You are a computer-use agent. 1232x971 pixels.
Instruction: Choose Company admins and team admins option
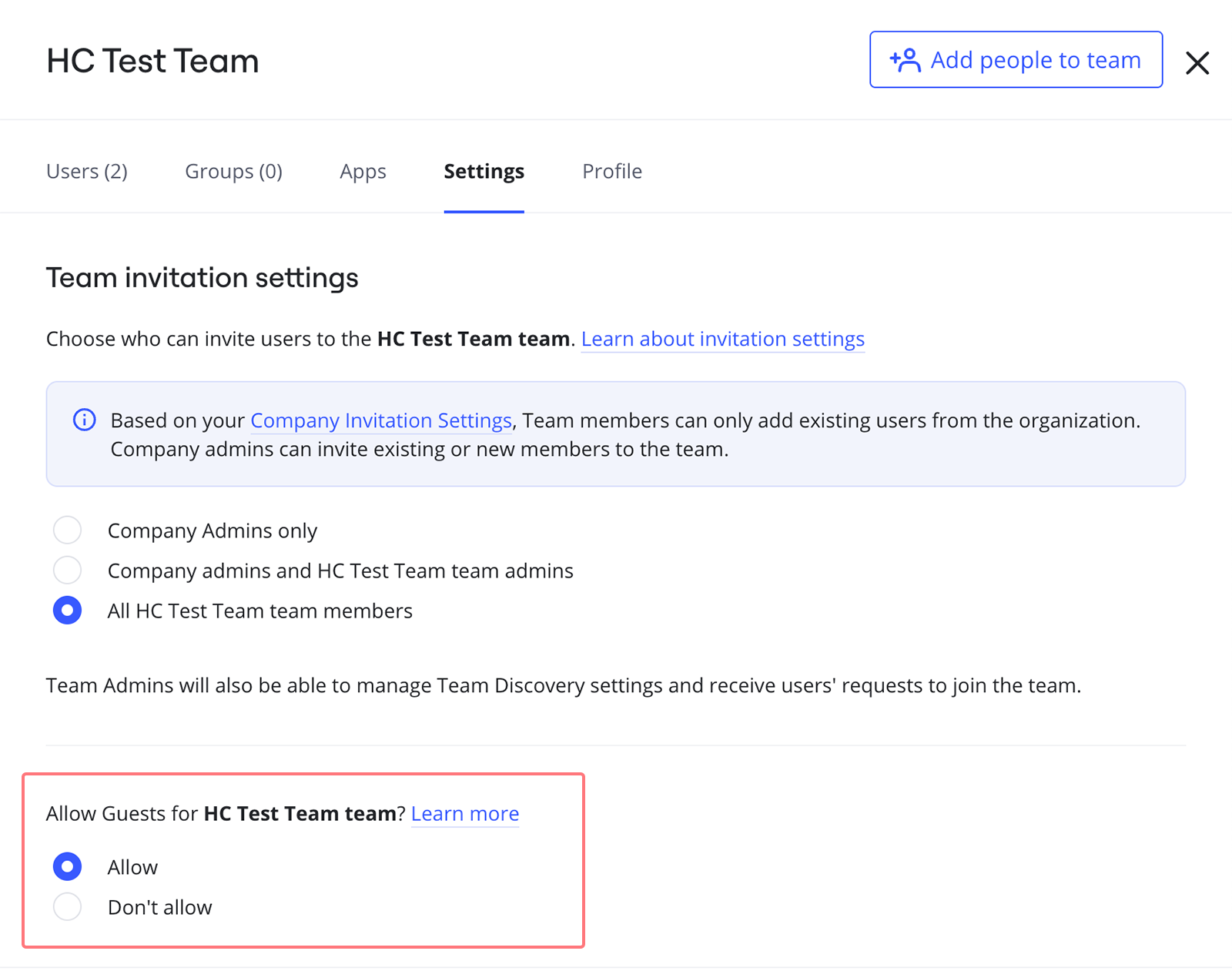pos(68,571)
